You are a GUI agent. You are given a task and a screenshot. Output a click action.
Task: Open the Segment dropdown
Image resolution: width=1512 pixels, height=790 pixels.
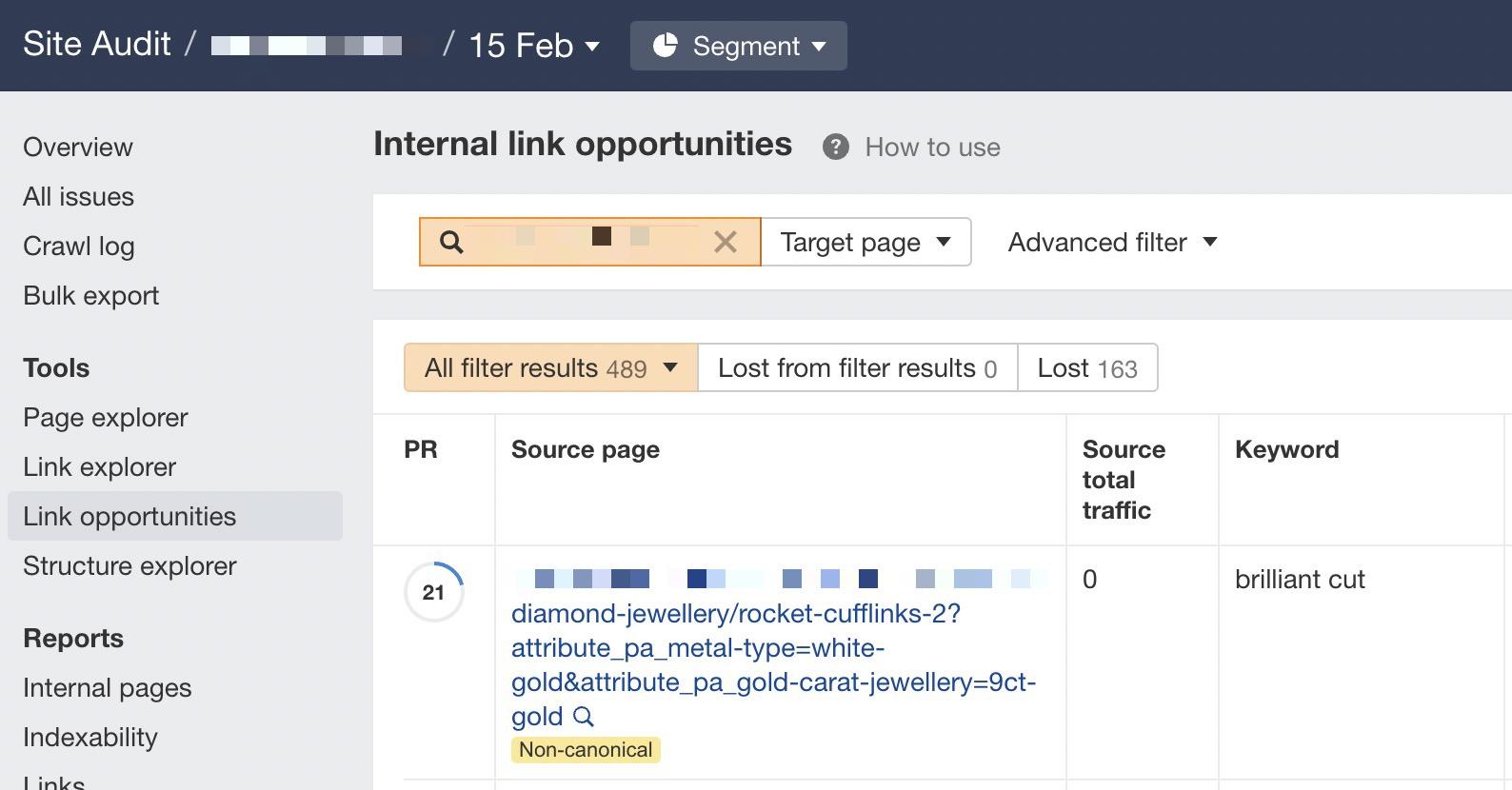pyautogui.click(x=747, y=45)
